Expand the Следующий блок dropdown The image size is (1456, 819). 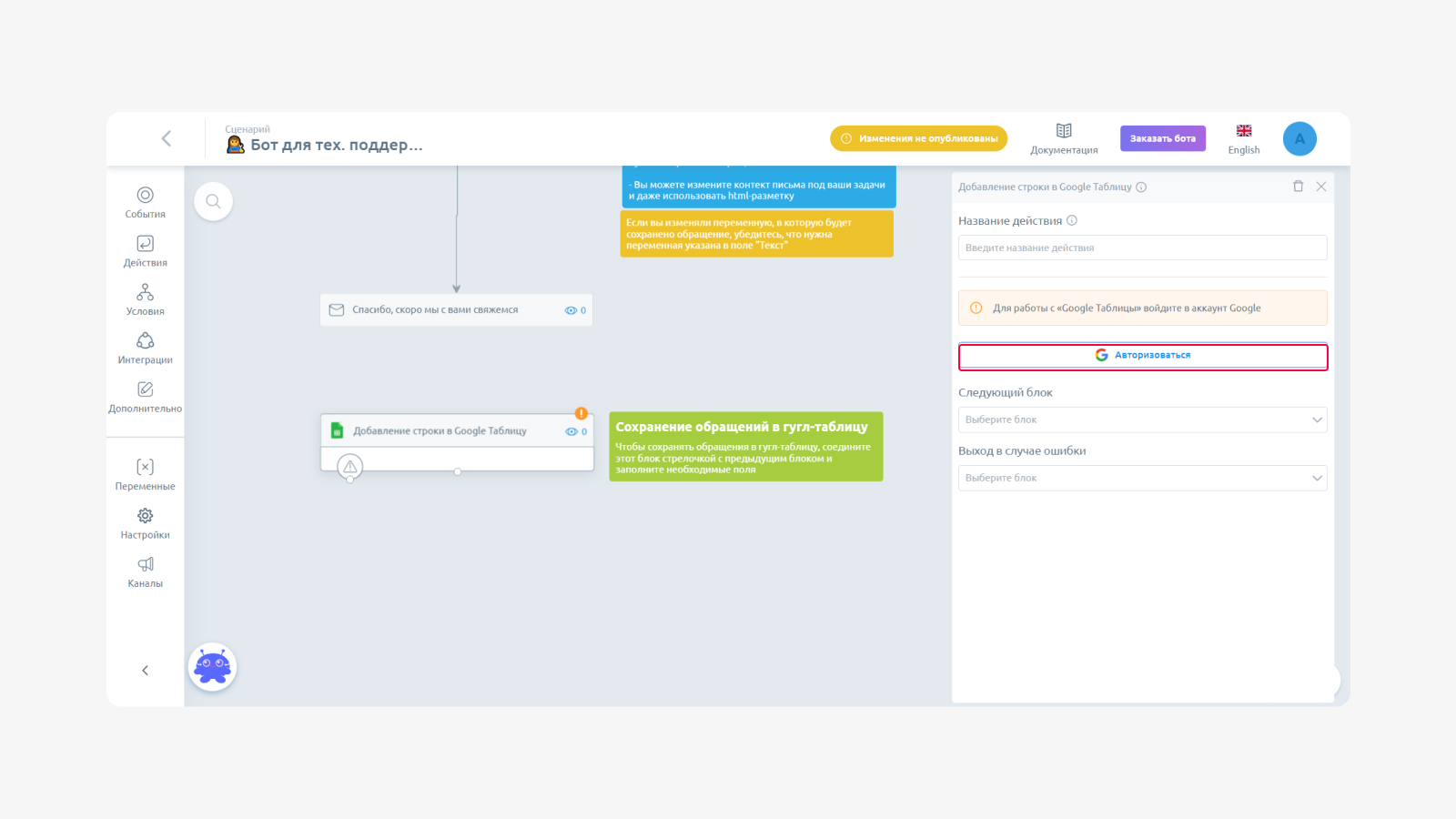1142,420
